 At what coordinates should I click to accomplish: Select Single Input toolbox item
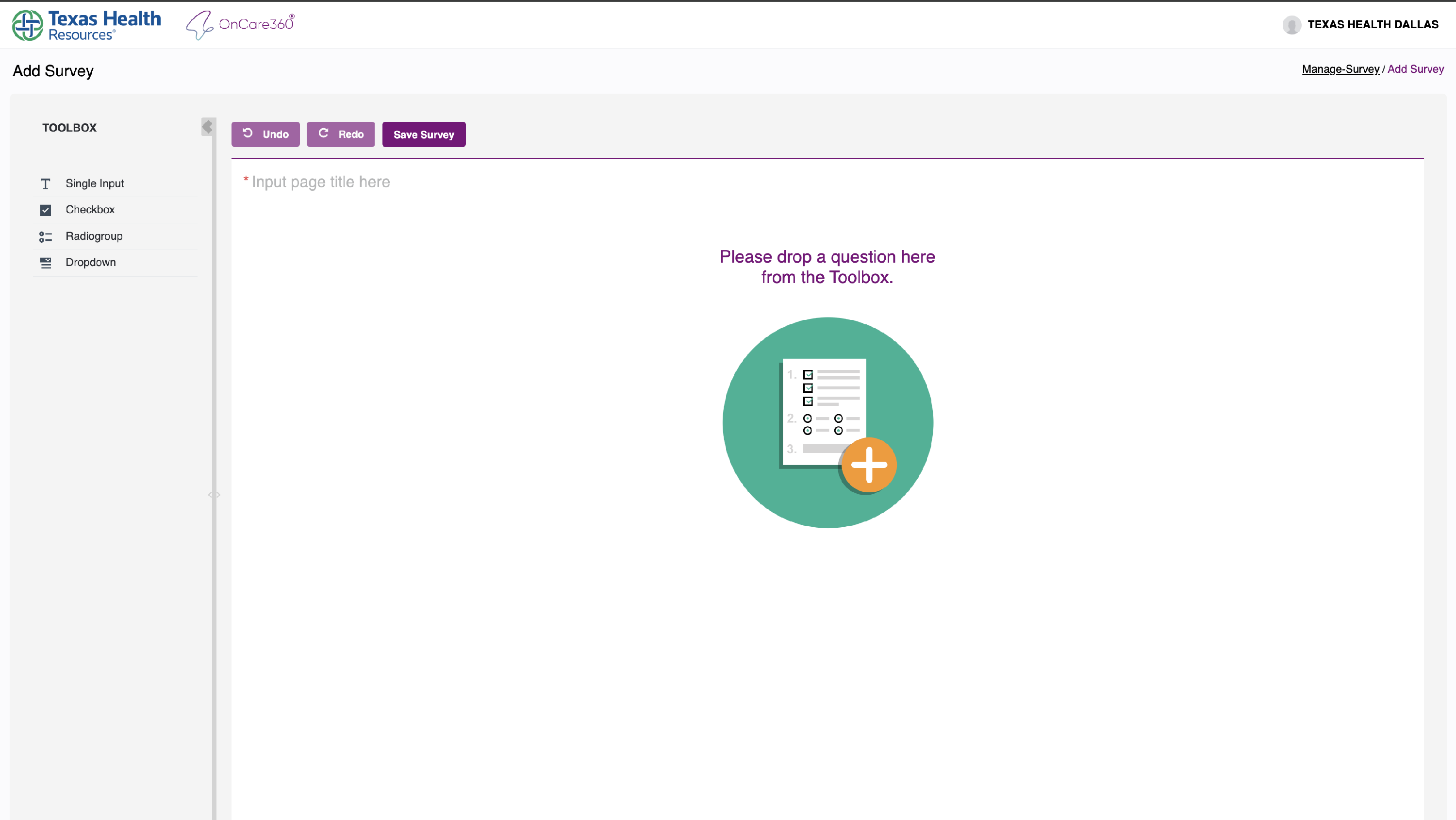[94, 184]
